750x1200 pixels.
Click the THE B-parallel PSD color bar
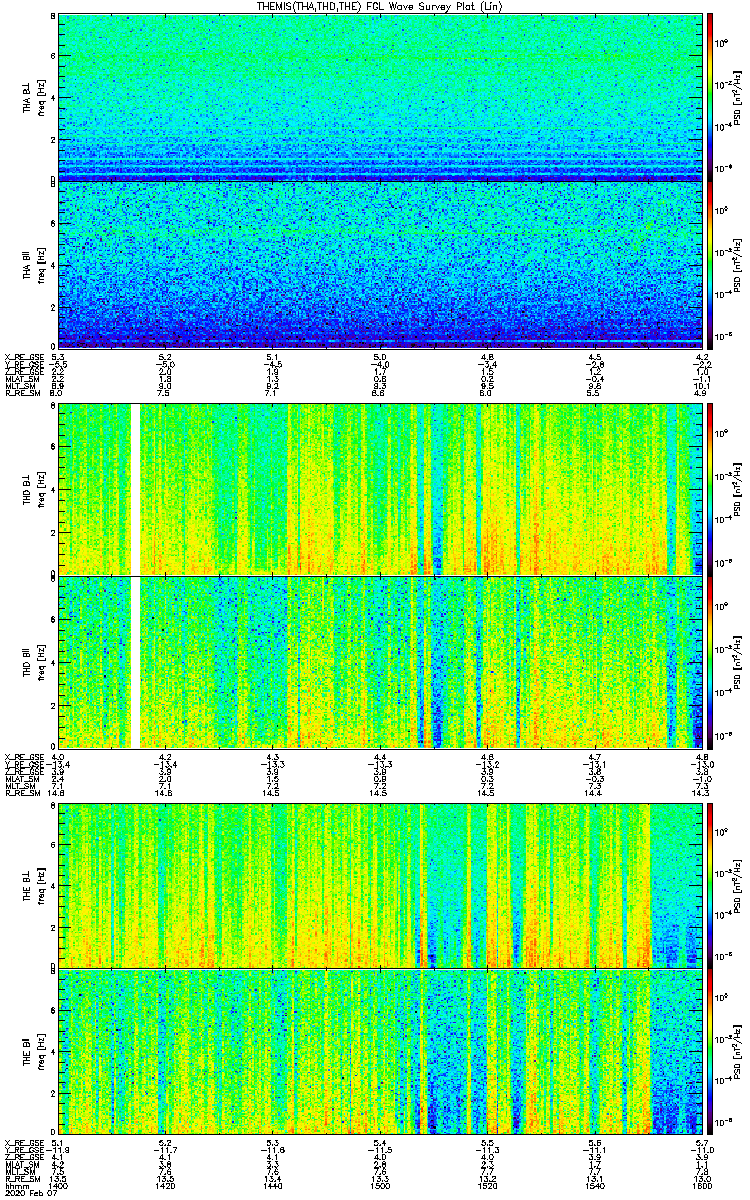pos(711,1052)
